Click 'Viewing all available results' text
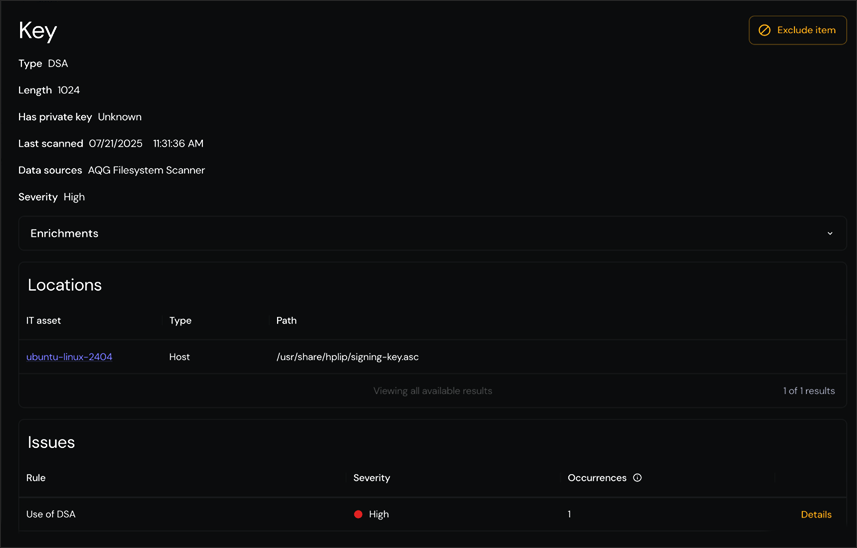This screenshot has height=548, width=857. point(433,391)
